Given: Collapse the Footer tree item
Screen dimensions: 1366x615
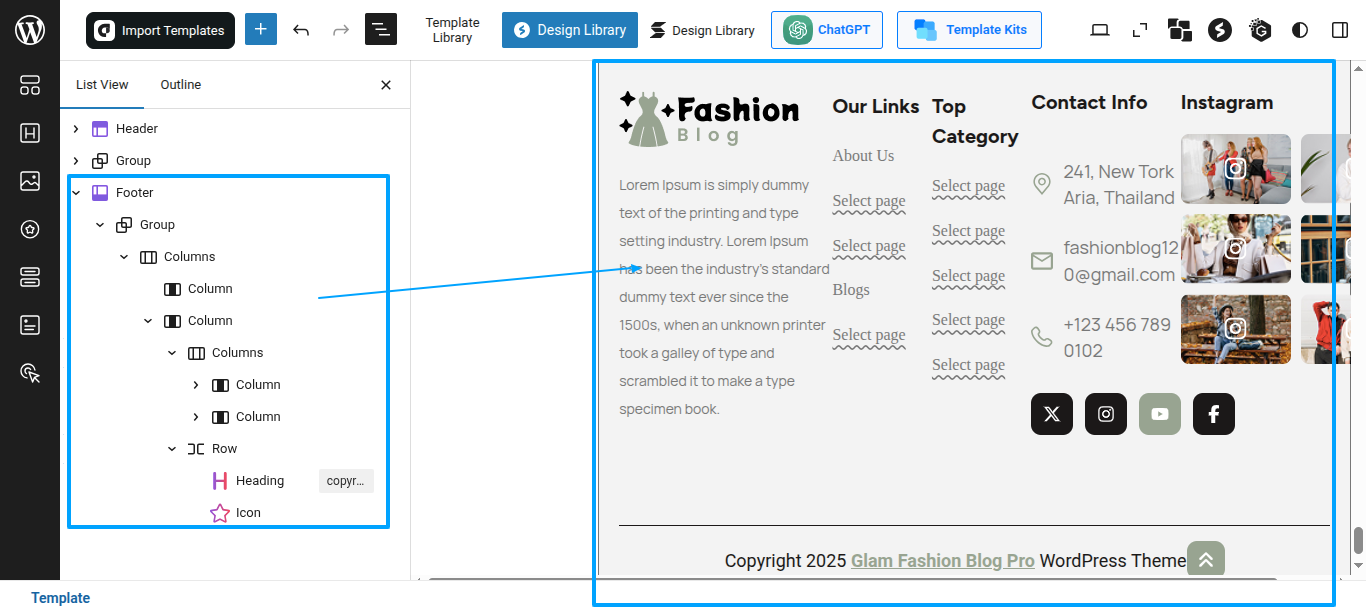Looking at the screenshot, I should coord(76,193).
